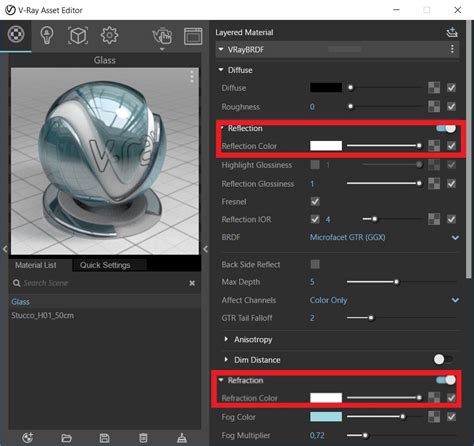Click the Reflection IOR texture map slot

click(x=434, y=219)
